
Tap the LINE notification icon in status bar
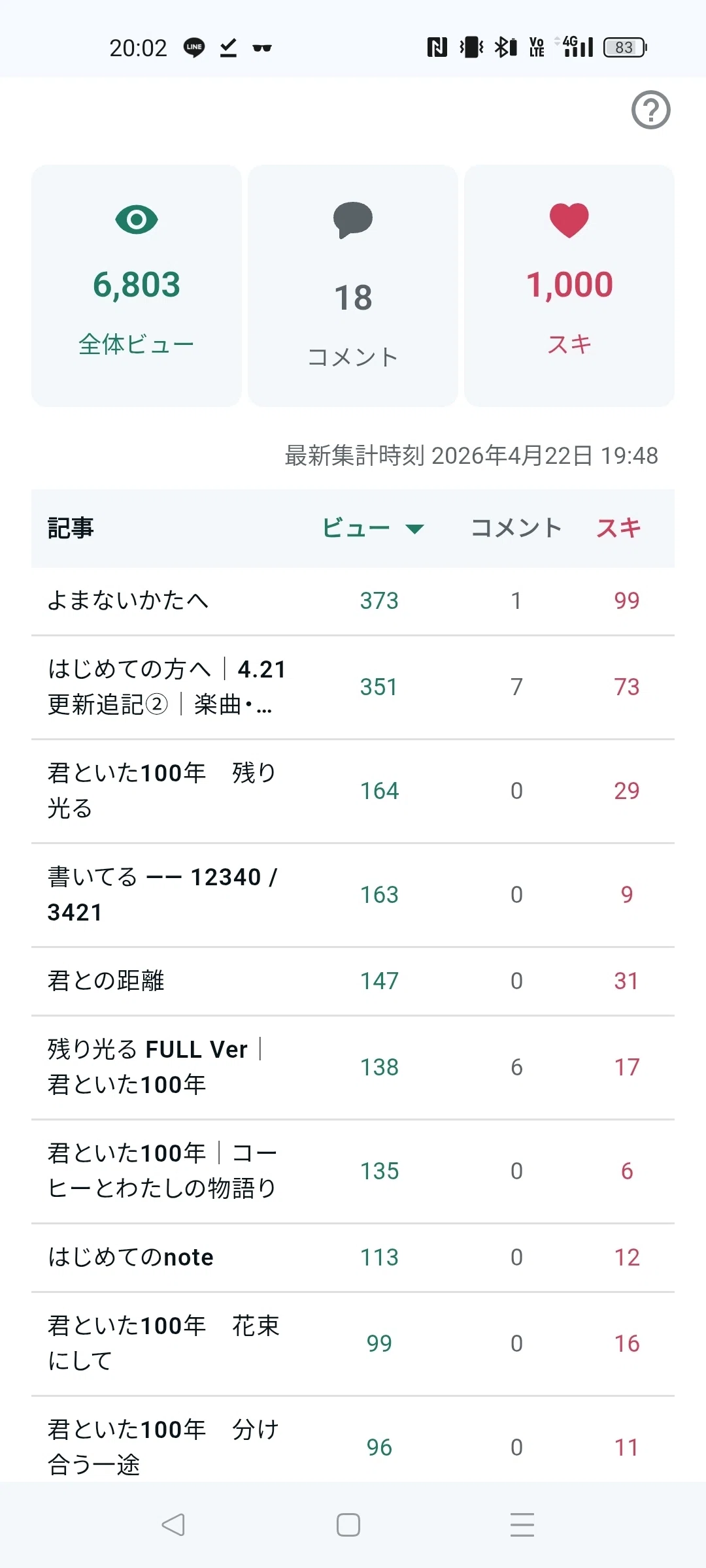(x=194, y=48)
